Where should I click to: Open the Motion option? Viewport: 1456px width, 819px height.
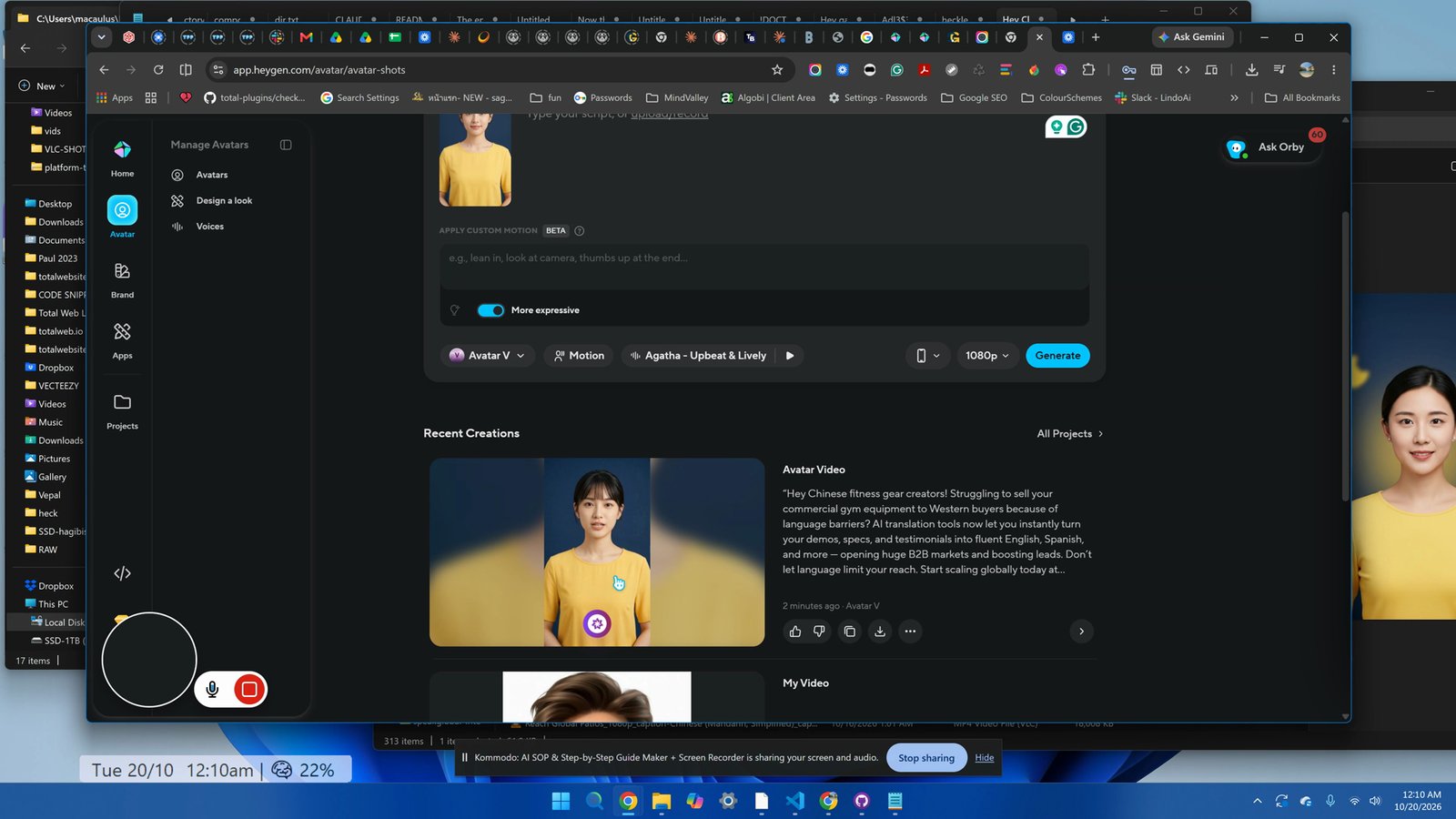click(x=579, y=356)
